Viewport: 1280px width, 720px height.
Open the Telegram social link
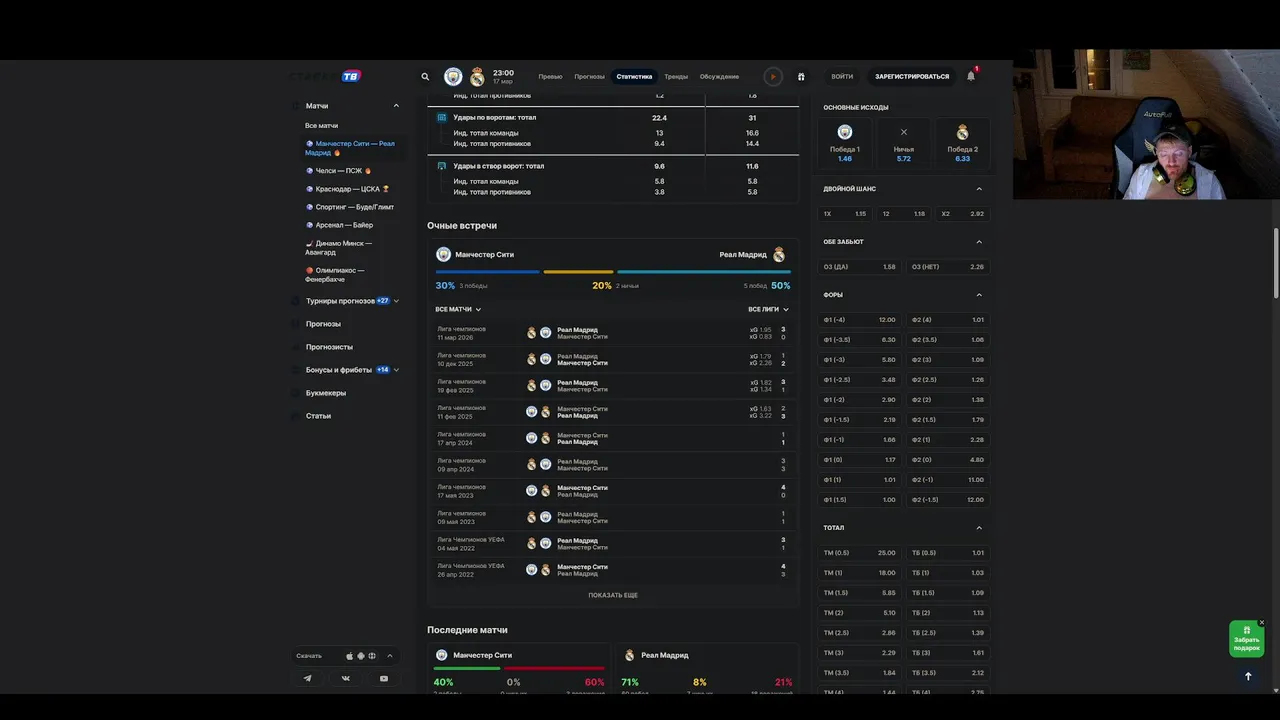click(x=308, y=678)
